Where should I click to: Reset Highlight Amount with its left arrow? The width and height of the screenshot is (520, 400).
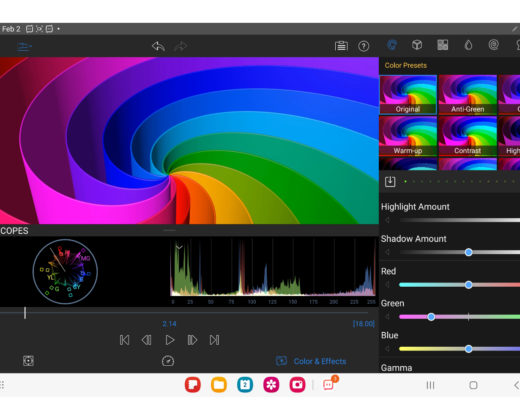pos(388,220)
